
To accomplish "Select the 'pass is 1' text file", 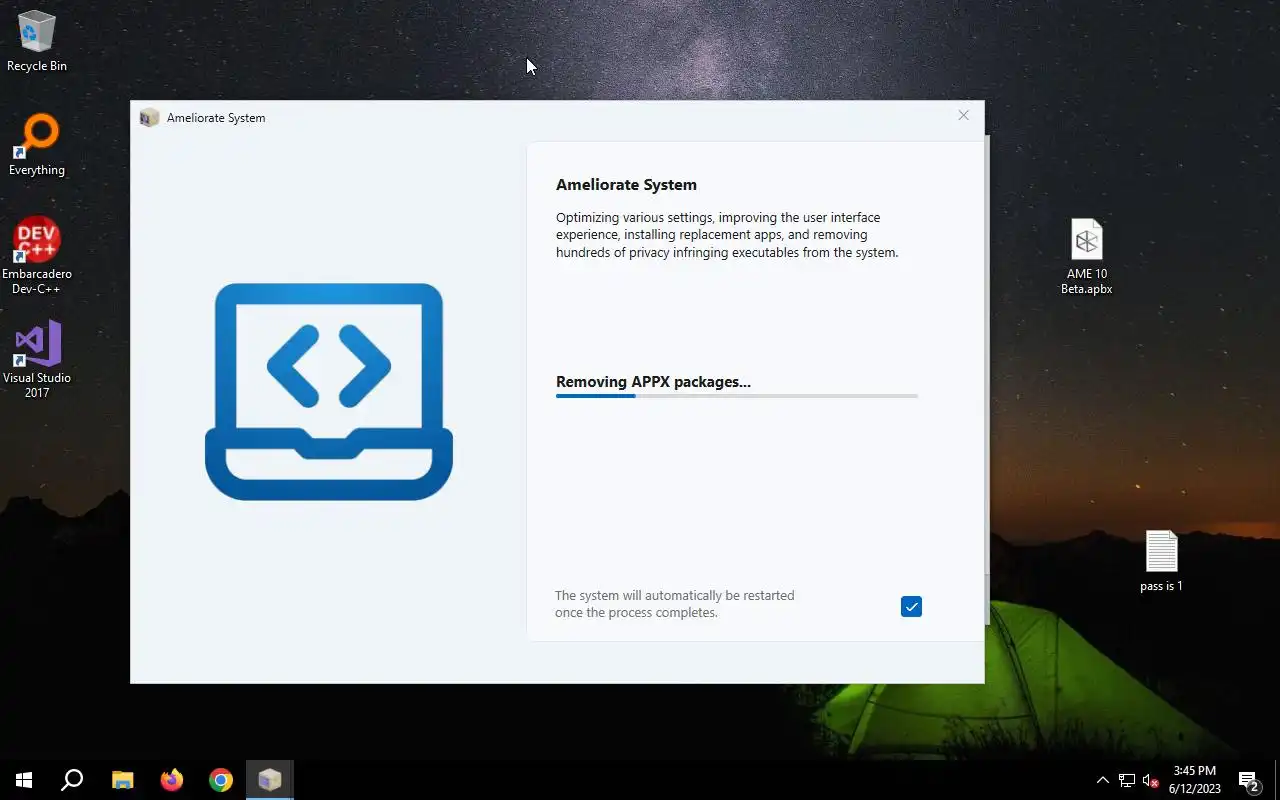I will [1161, 561].
